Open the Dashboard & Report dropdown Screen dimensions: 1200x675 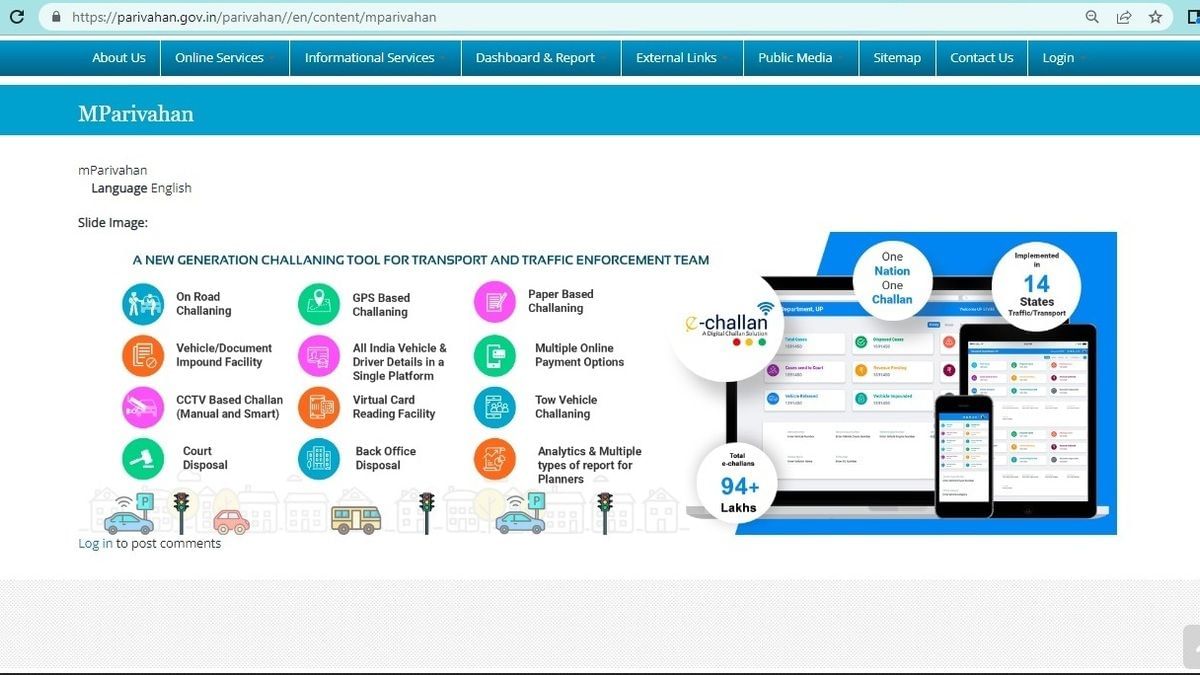pyautogui.click(x=533, y=57)
